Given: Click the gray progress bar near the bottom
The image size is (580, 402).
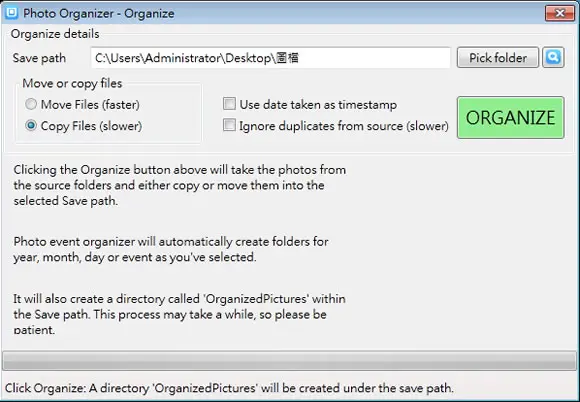Looking at the screenshot, I should coord(289,361).
